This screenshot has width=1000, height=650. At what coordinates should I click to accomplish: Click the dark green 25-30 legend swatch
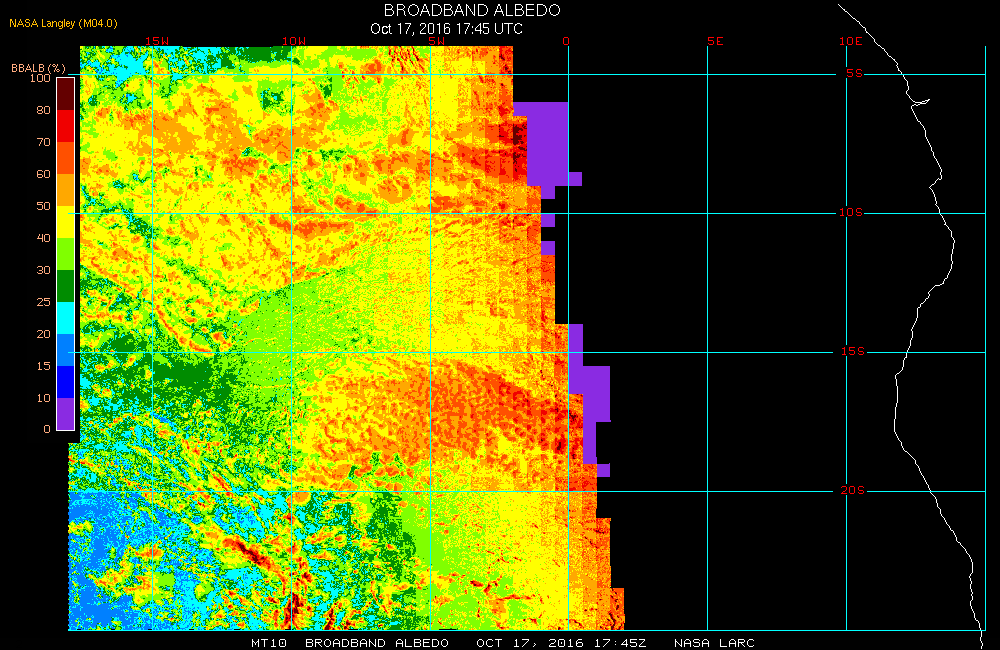(x=66, y=286)
